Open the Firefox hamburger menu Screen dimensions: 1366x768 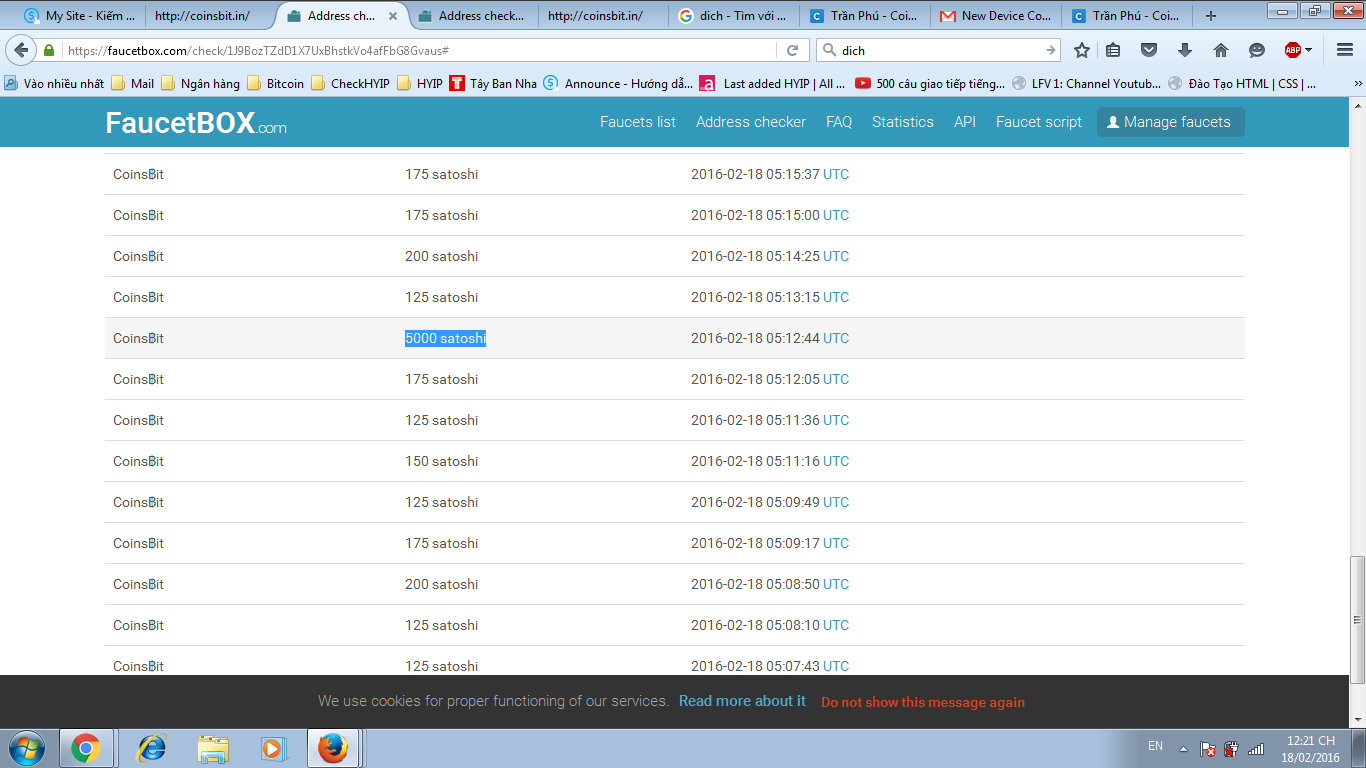click(x=1344, y=50)
